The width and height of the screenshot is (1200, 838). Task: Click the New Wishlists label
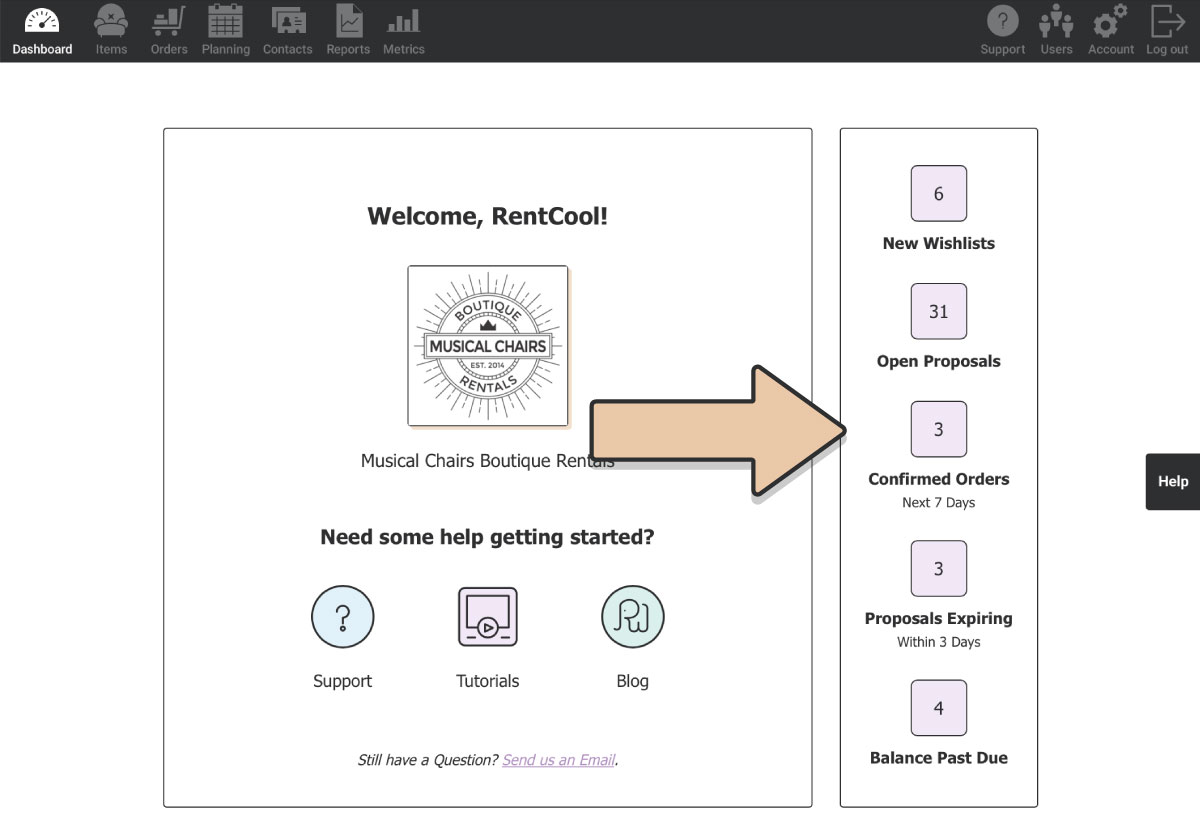tap(938, 243)
